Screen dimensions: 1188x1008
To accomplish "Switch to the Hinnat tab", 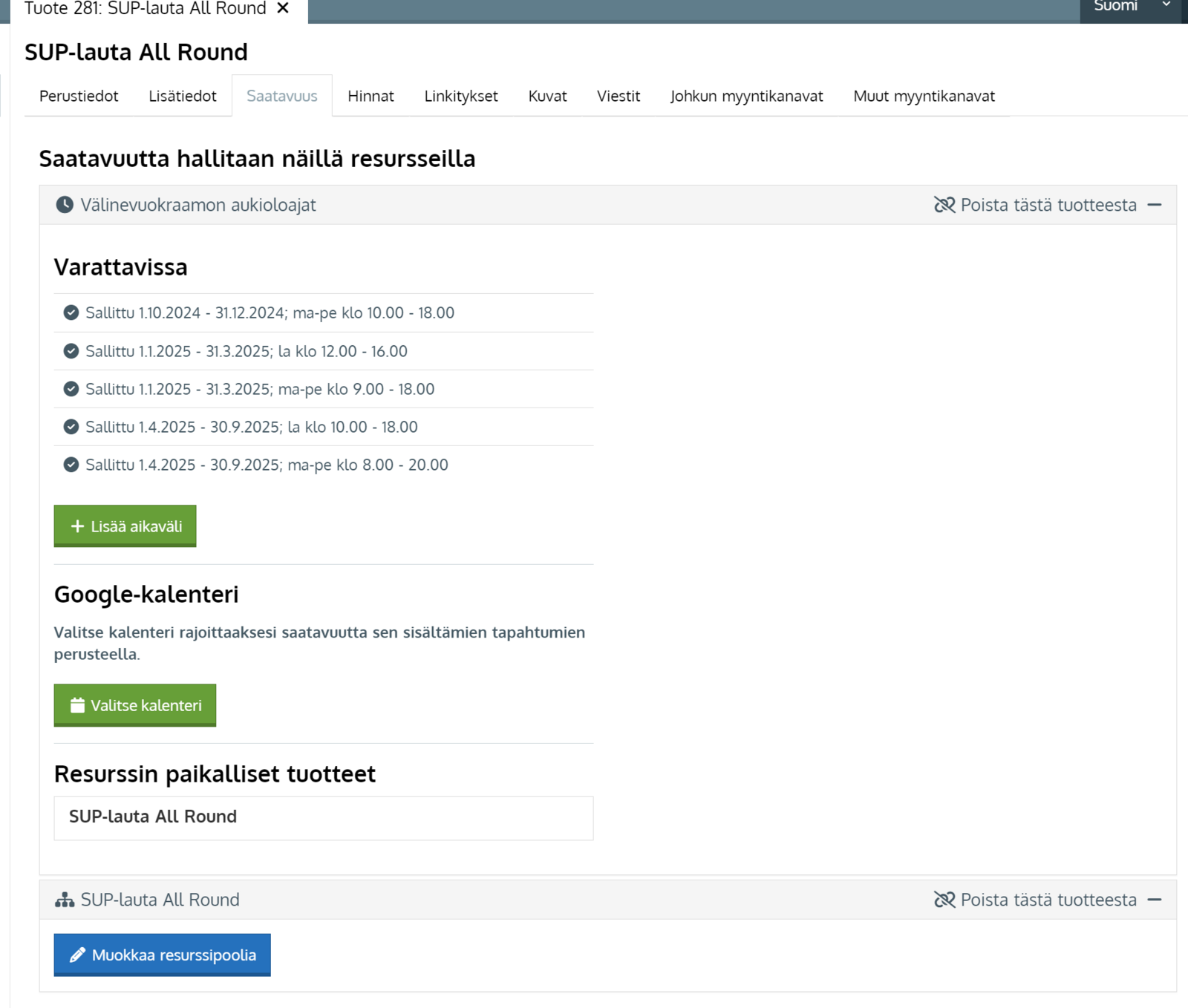I will pos(371,96).
